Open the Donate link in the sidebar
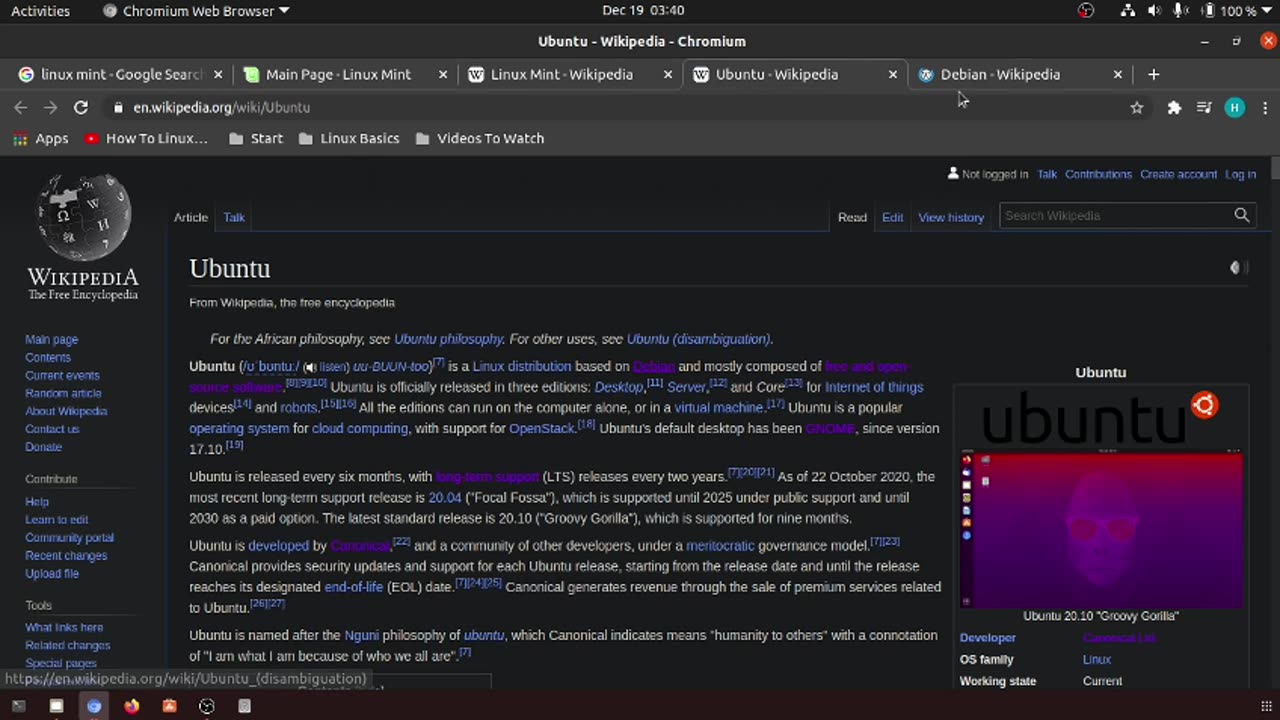Viewport: 1280px width, 720px height. 43,447
